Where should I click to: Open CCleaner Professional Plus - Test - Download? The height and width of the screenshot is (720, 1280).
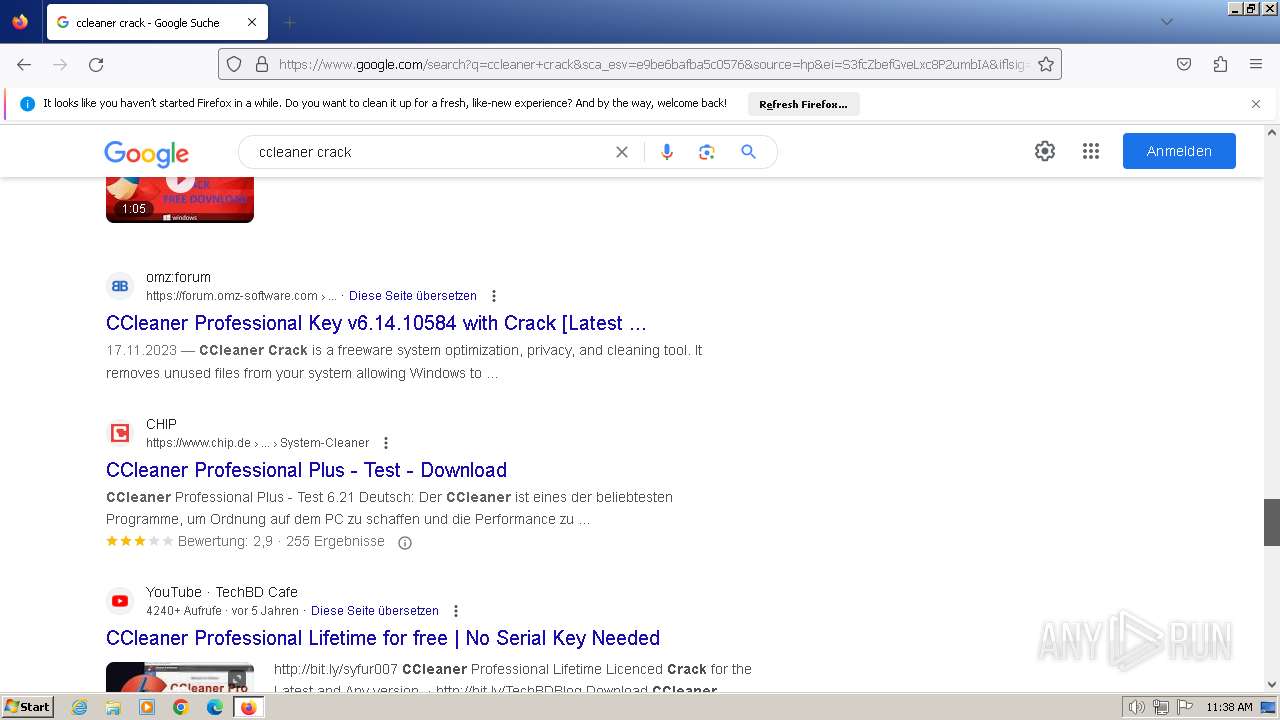coord(306,470)
